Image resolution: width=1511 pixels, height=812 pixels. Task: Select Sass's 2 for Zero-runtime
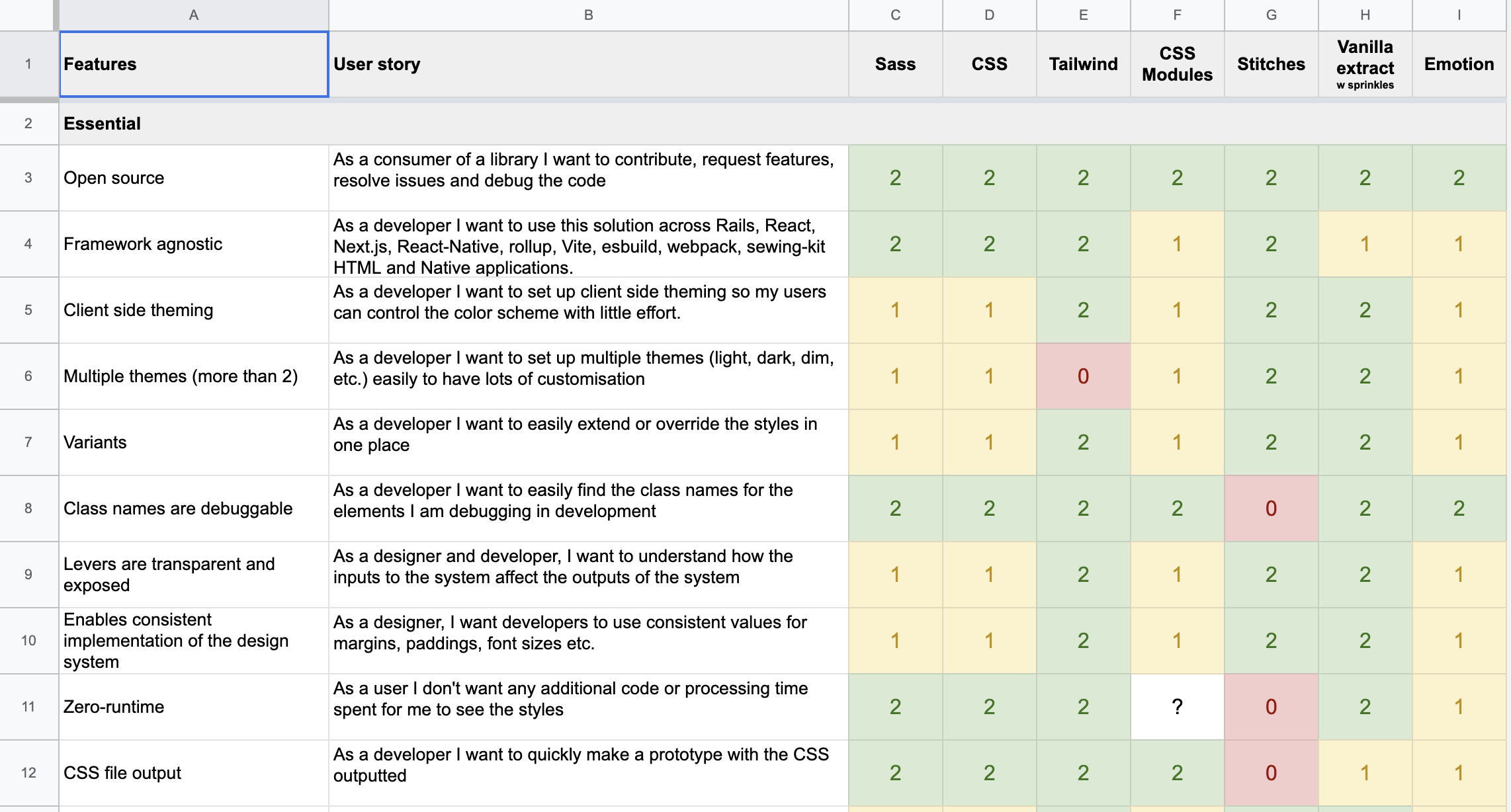896,707
